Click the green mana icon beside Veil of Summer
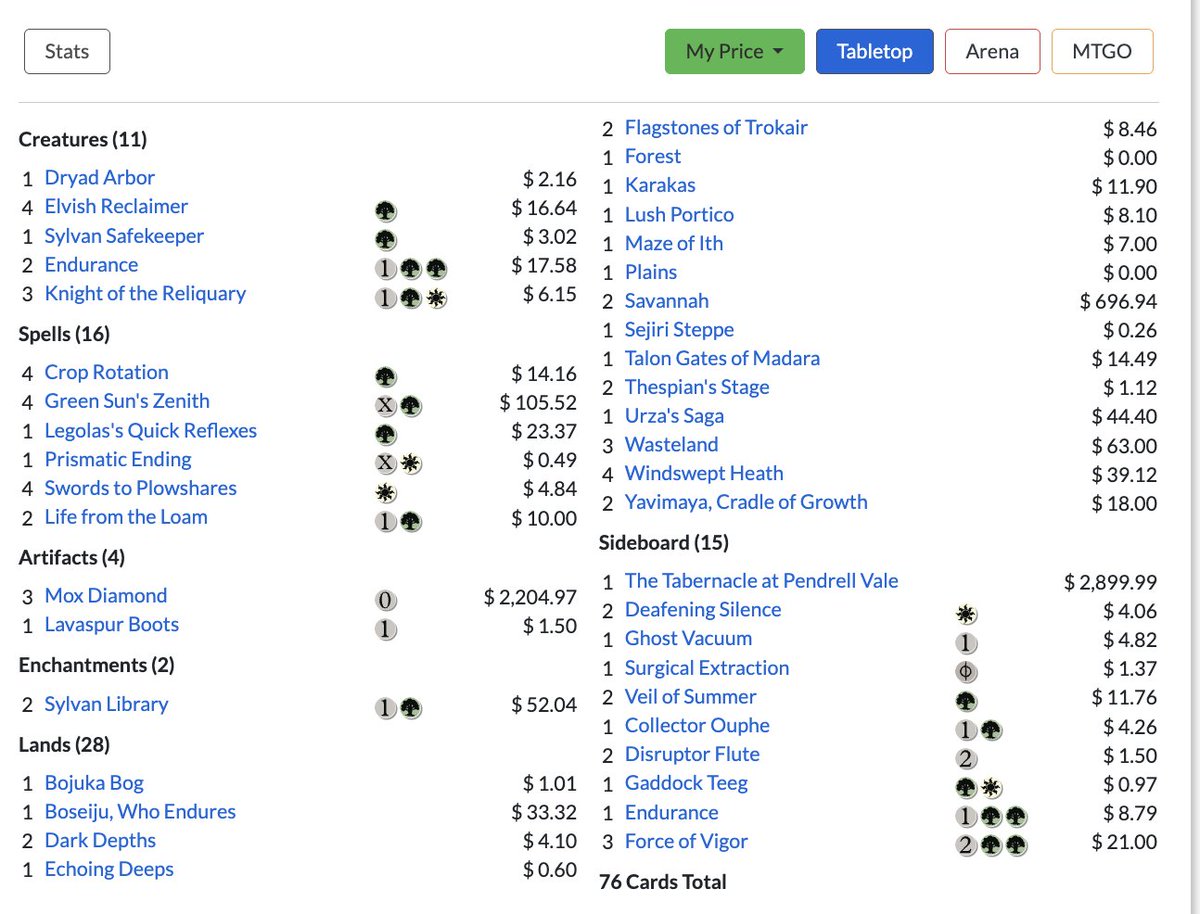The height and width of the screenshot is (914, 1200). tap(966, 701)
